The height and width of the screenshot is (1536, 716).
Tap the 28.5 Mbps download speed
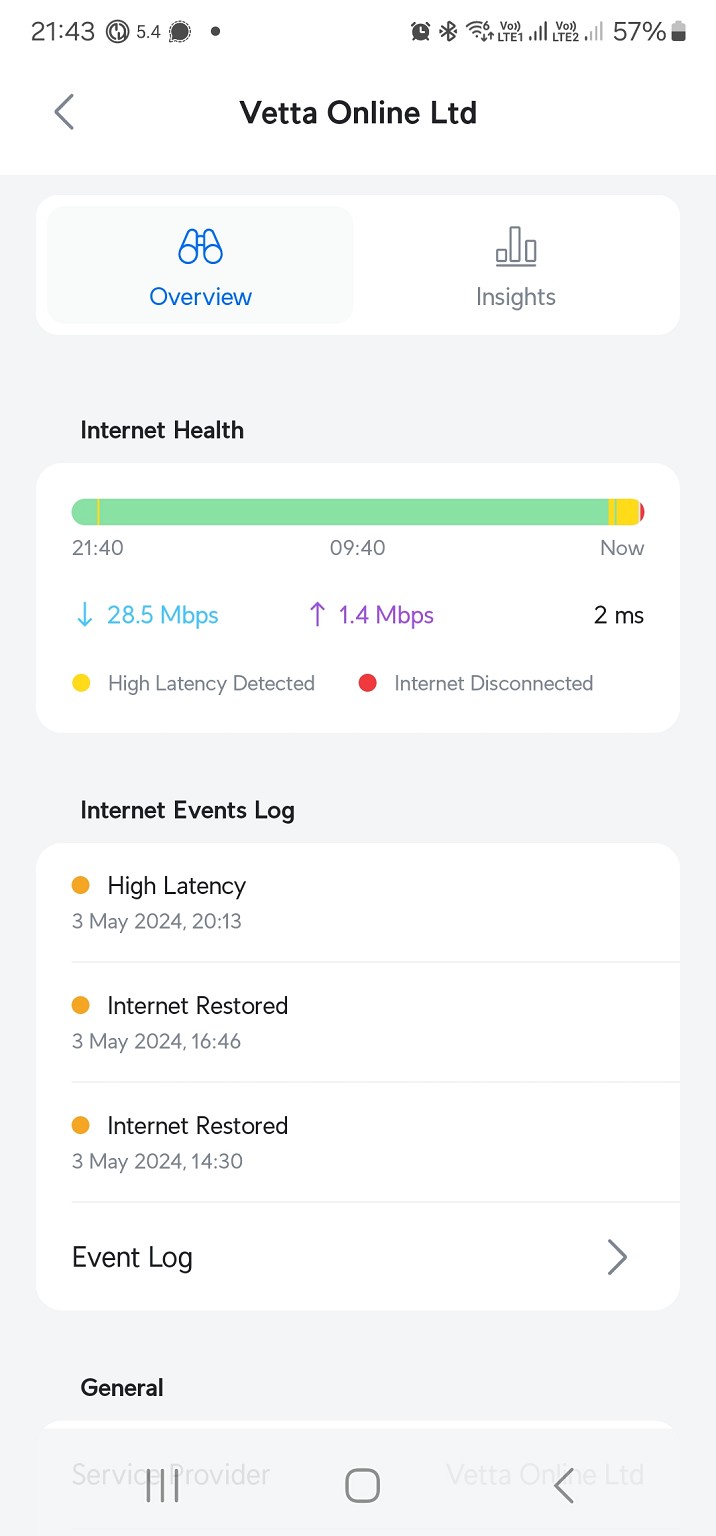pos(163,615)
